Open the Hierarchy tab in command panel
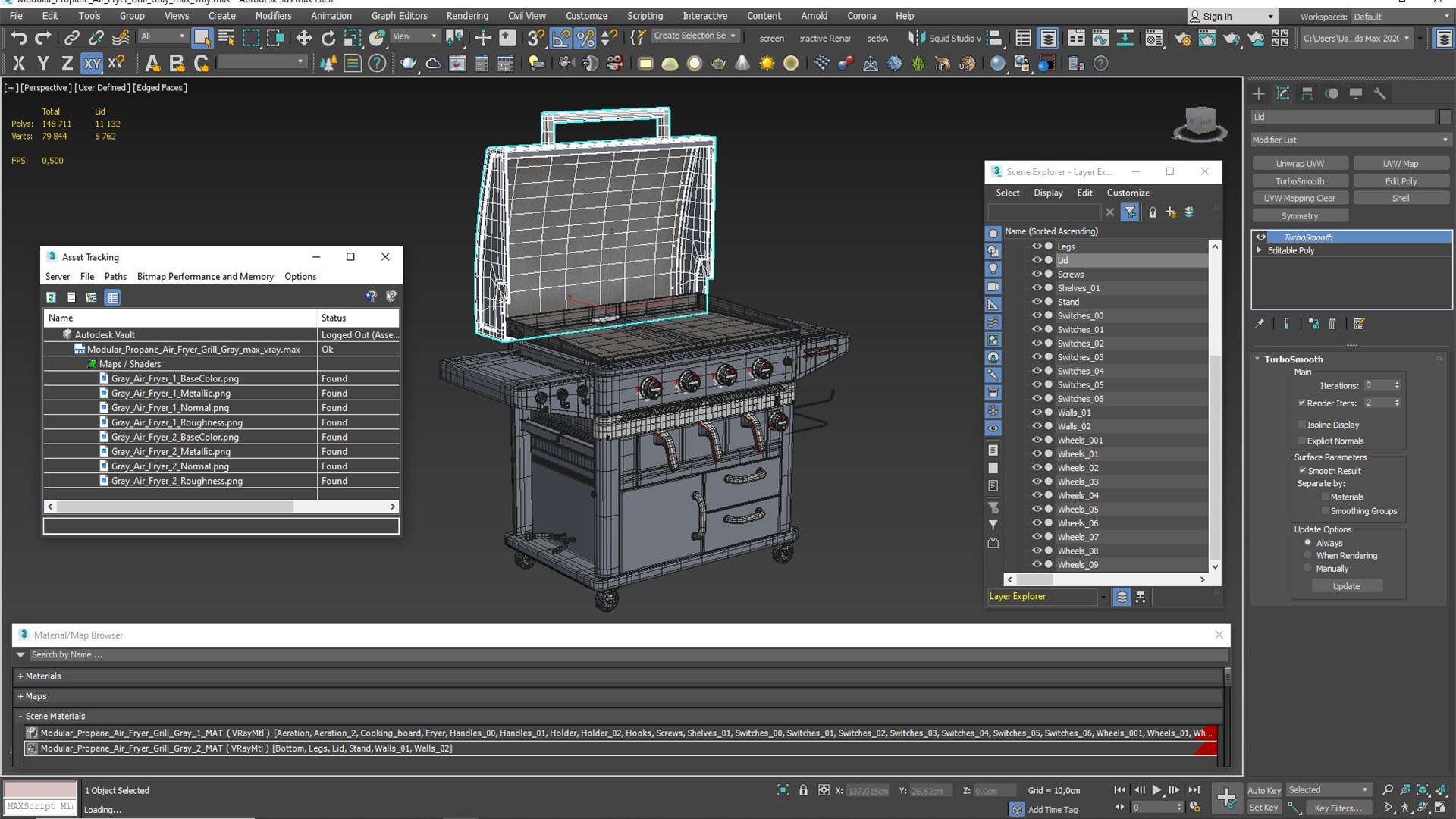The image size is (1456, 819). (1307, 93)
